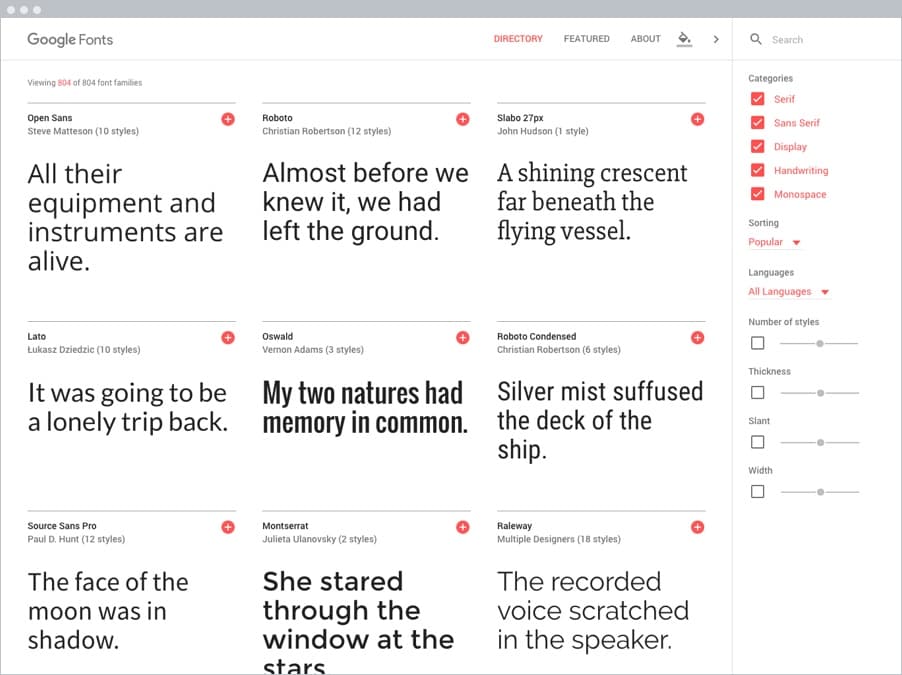Uncheck the Display category checkbox

pyautogui.click(x=758, y=147)
